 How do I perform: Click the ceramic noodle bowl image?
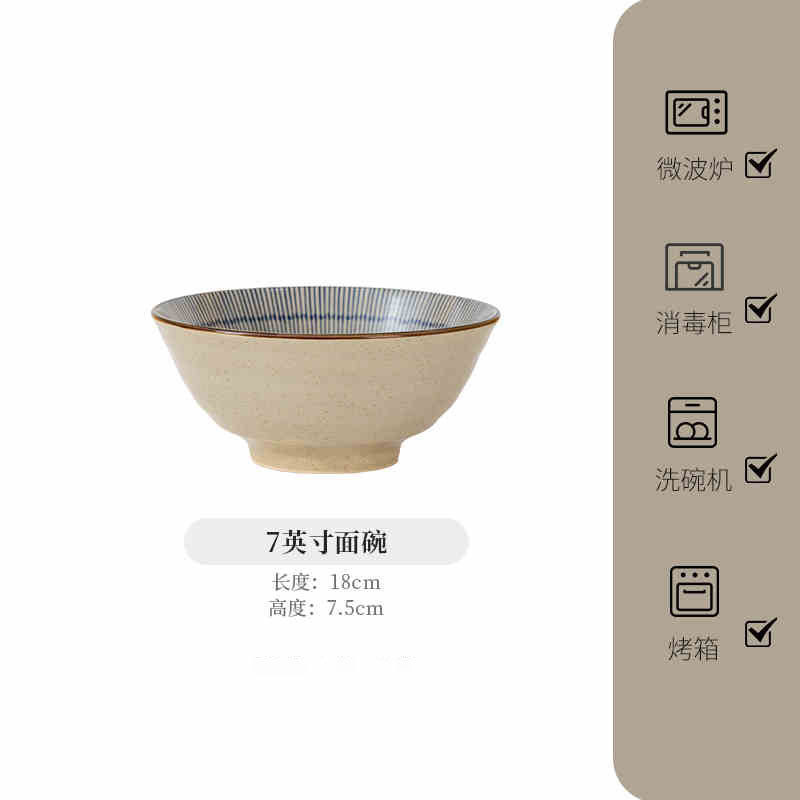pos(326,379)
